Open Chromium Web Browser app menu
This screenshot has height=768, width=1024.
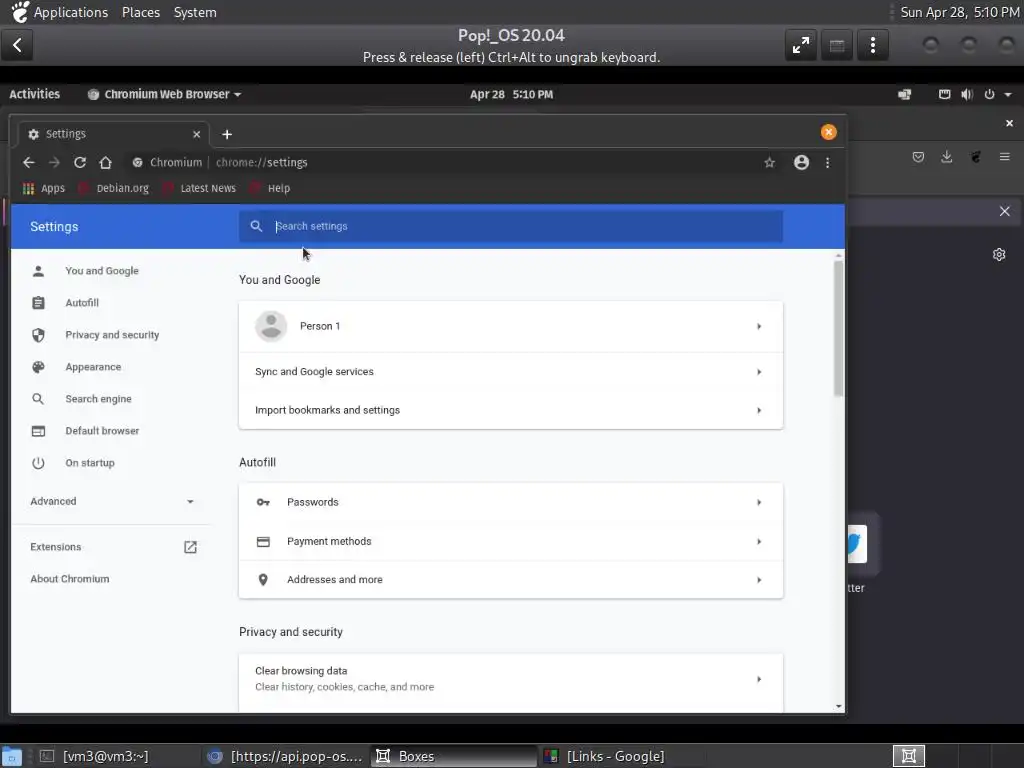tap(164, 95)
